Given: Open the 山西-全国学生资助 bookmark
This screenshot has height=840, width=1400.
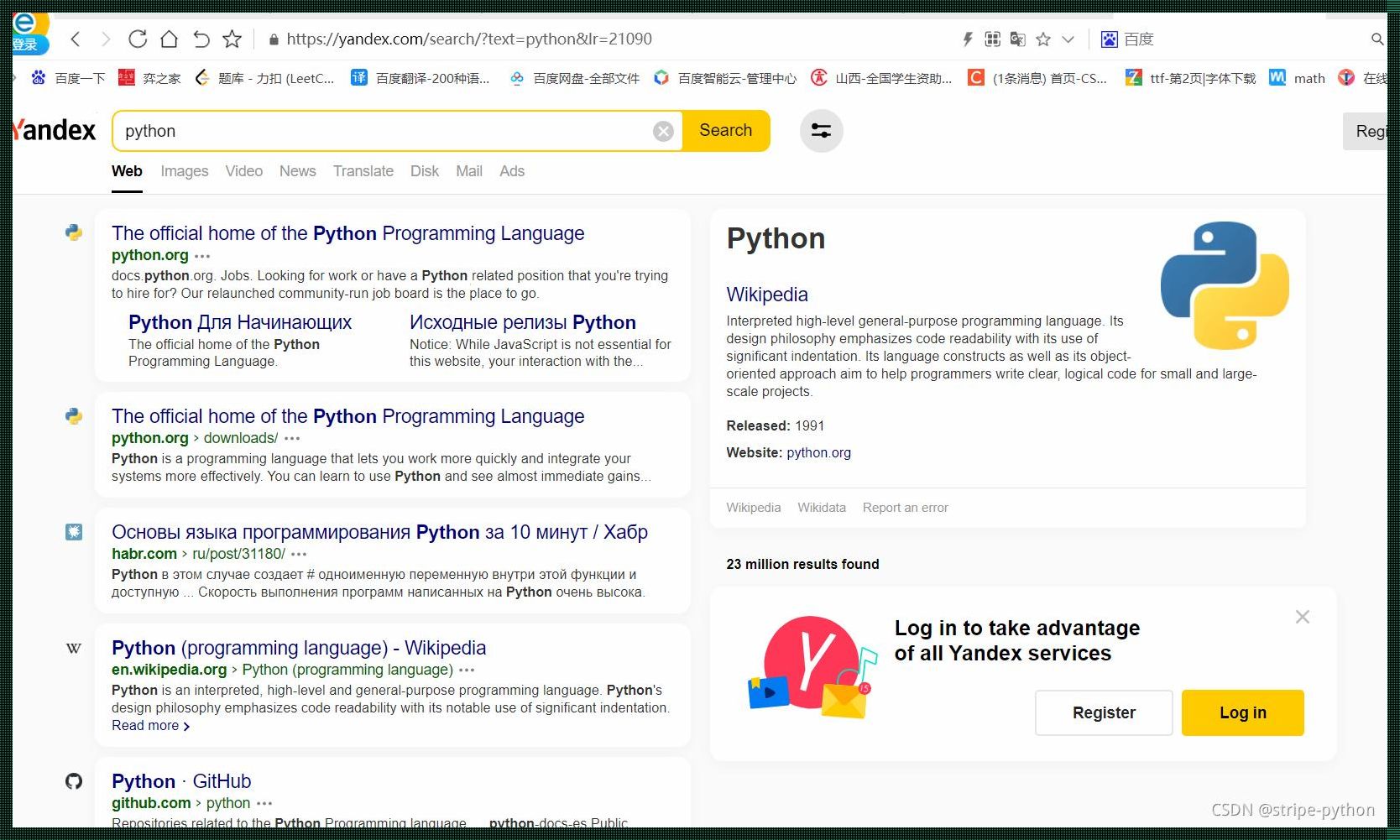Looking at the screenshot, I should (881, 78).
